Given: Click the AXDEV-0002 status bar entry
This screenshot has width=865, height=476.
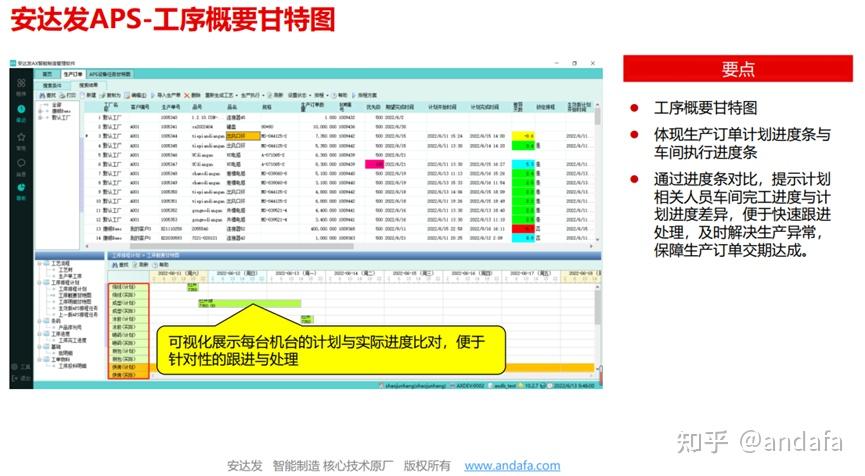Looking at the screenshot, I should pos(469,386).
